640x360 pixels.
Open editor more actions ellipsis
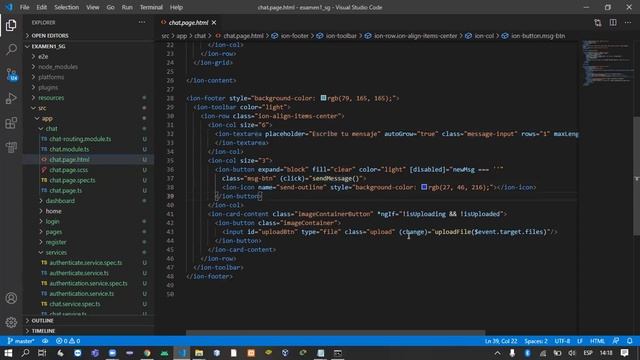628,23
